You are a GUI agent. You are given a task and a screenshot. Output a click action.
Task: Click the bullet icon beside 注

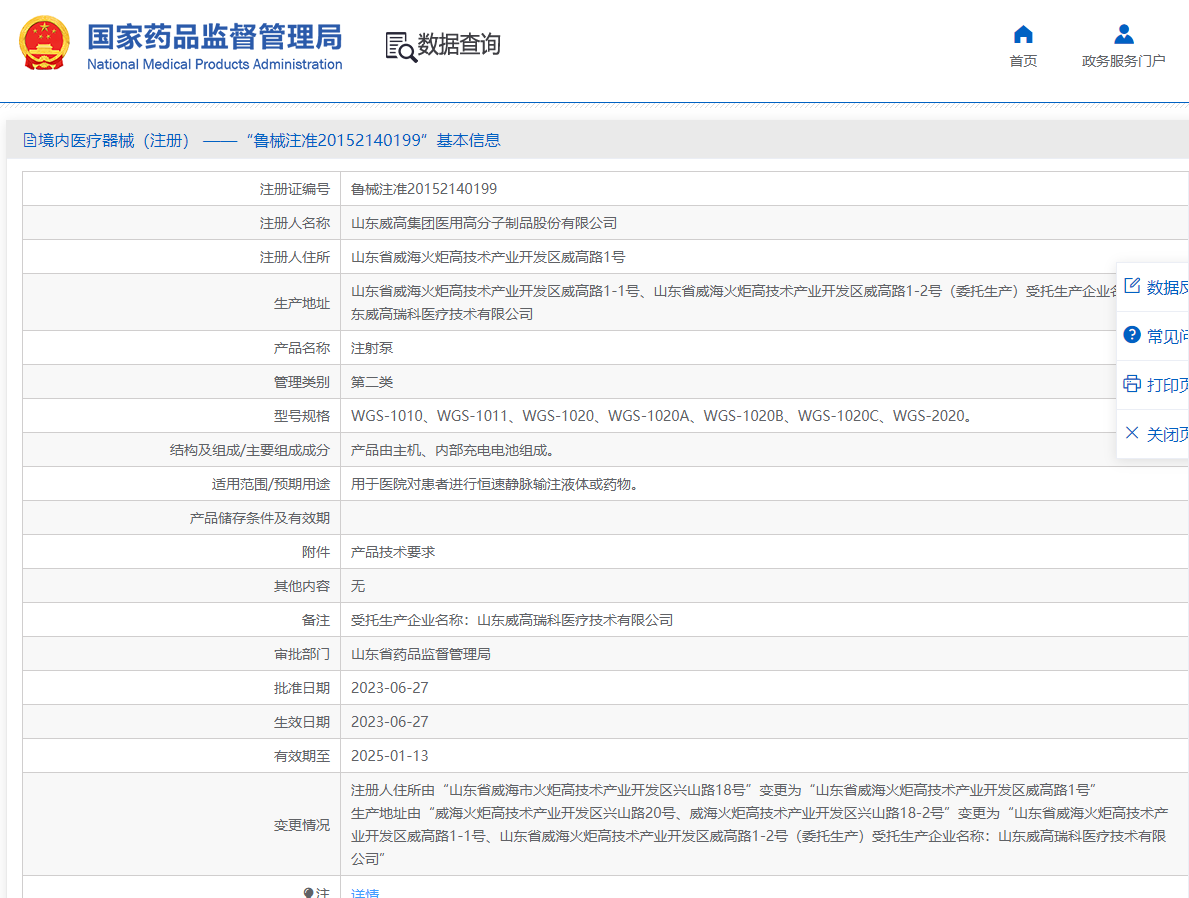point(309,893)
